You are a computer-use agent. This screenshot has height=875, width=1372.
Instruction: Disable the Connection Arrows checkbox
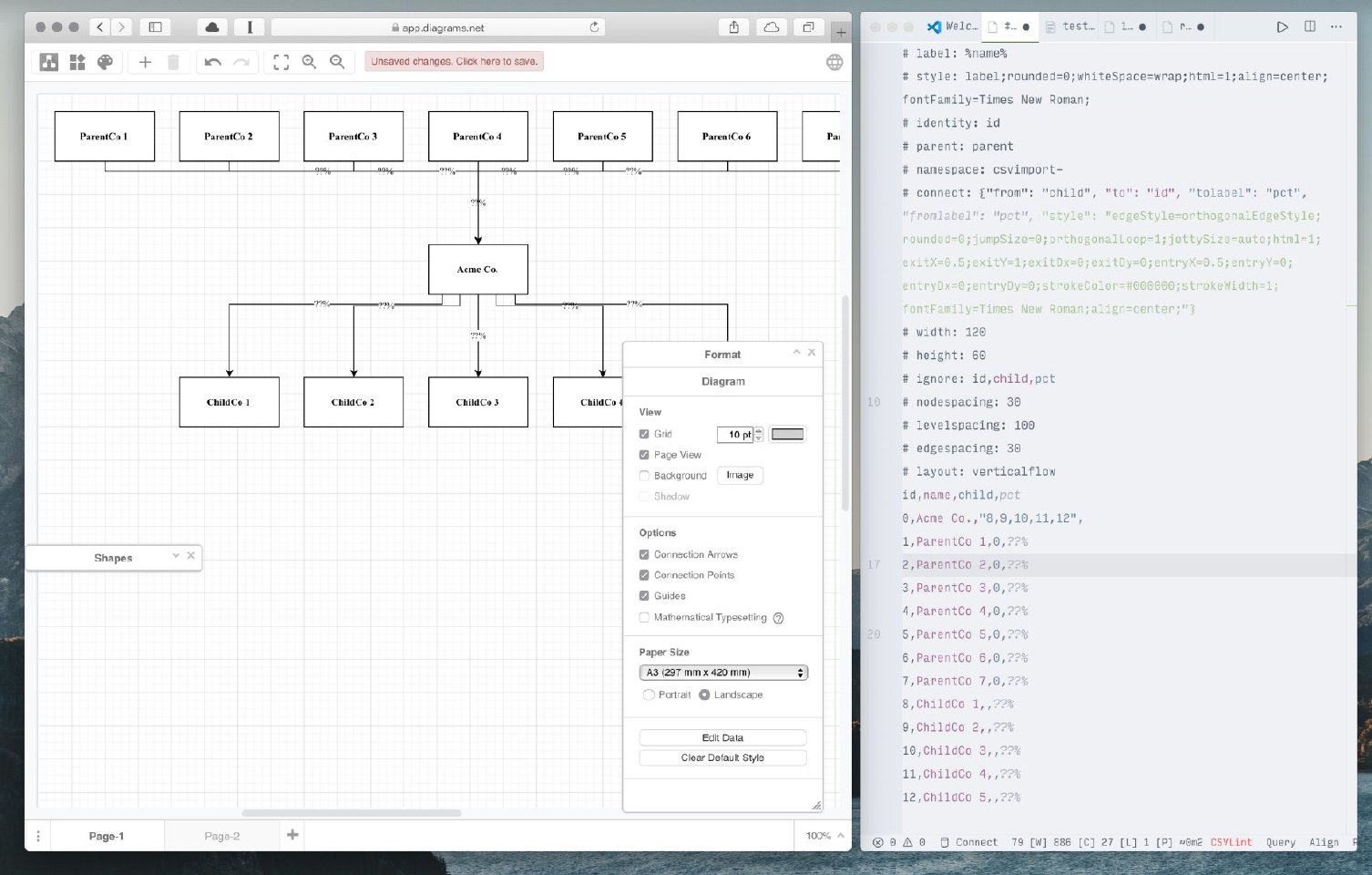(644, 554)
